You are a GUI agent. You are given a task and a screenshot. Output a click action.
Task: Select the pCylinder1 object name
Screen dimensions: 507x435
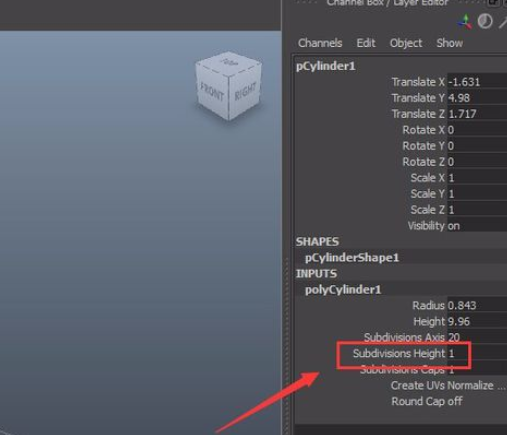326,66
